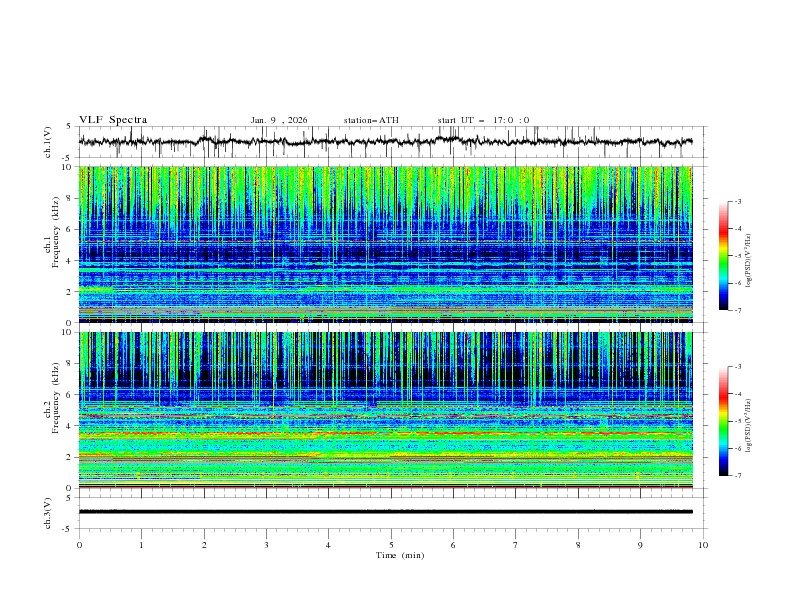Click the "4" tick on the Time axis

328,545
